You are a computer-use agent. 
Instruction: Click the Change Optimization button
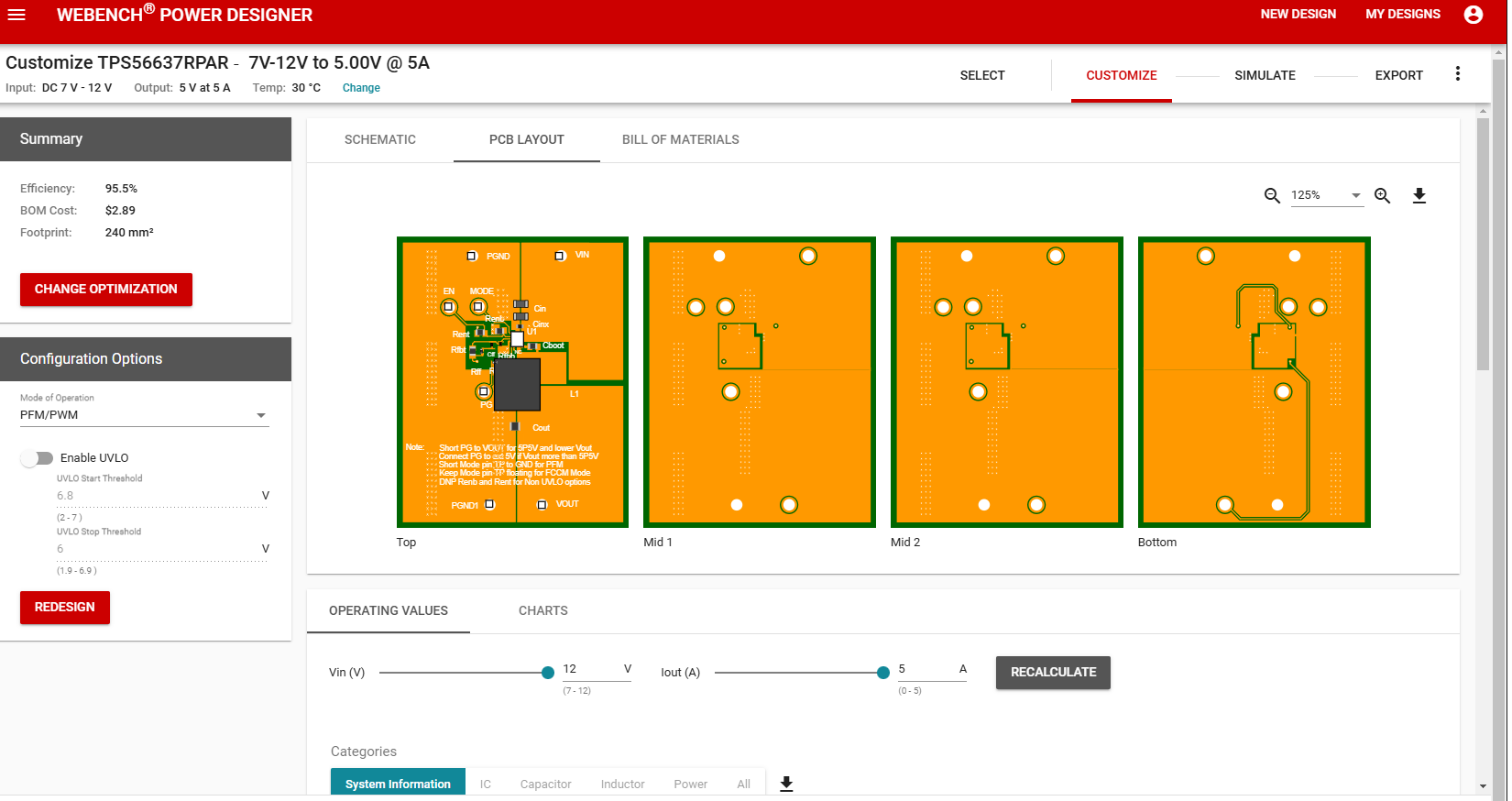tap(106, 289)
